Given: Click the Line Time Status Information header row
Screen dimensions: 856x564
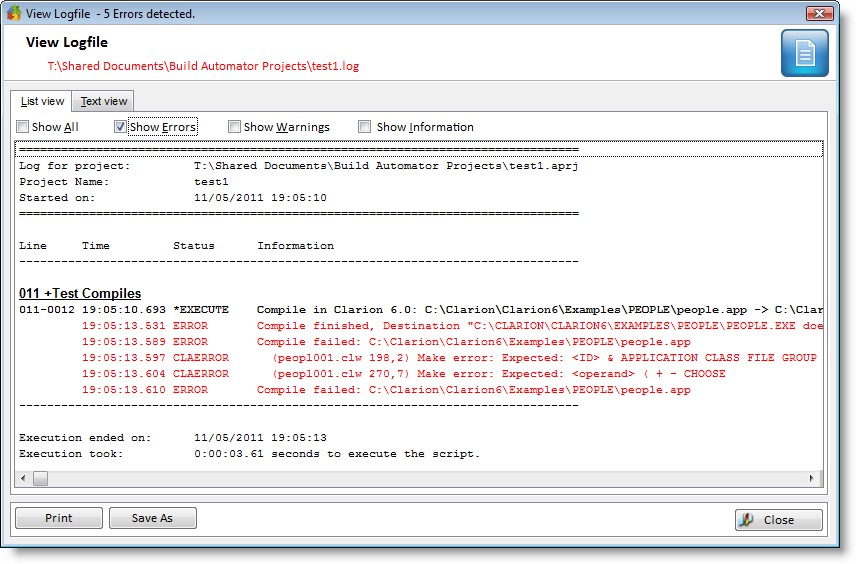Looking at the screenshot, I should pyautogui.click(x=419, y=246).
